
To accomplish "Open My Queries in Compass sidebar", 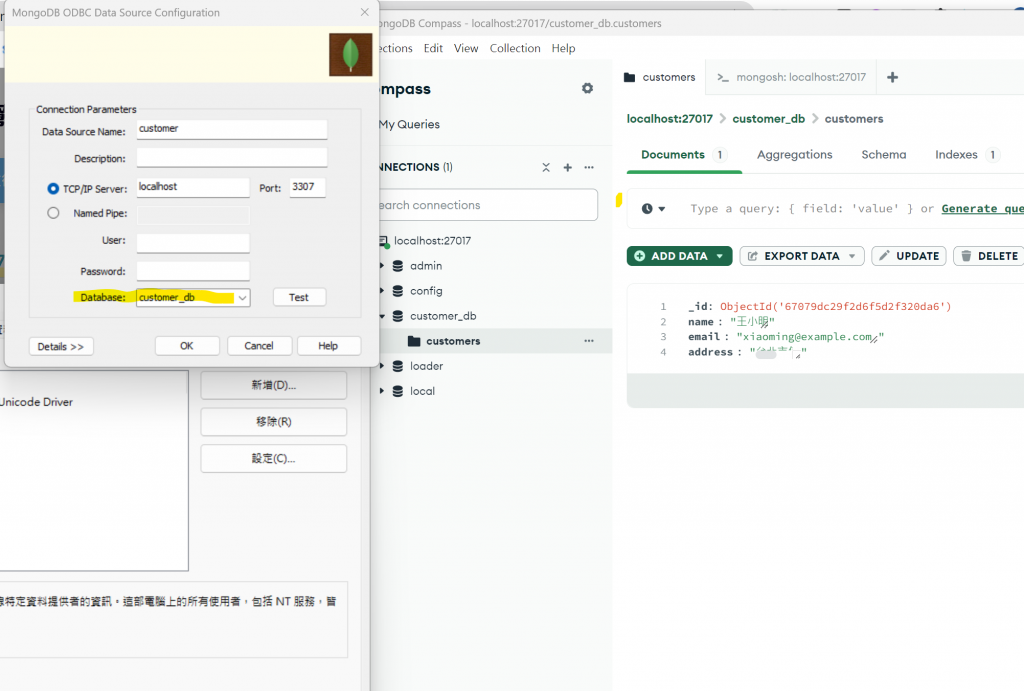I will [409, 124].
